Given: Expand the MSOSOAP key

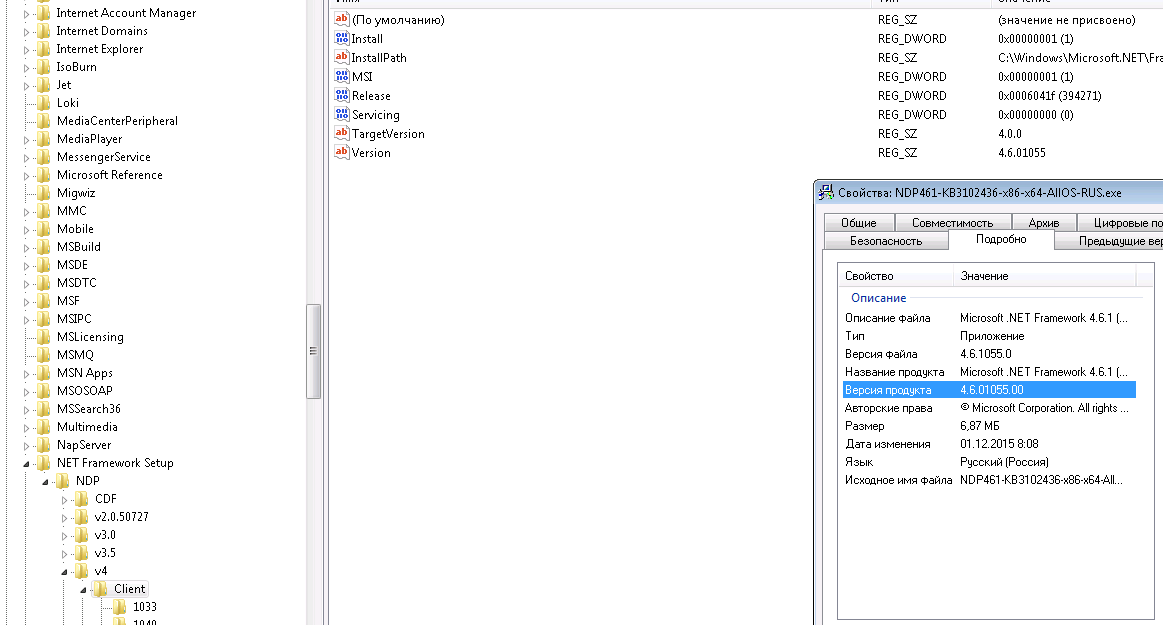Looking at the screenshot, I should click(26, 391).
